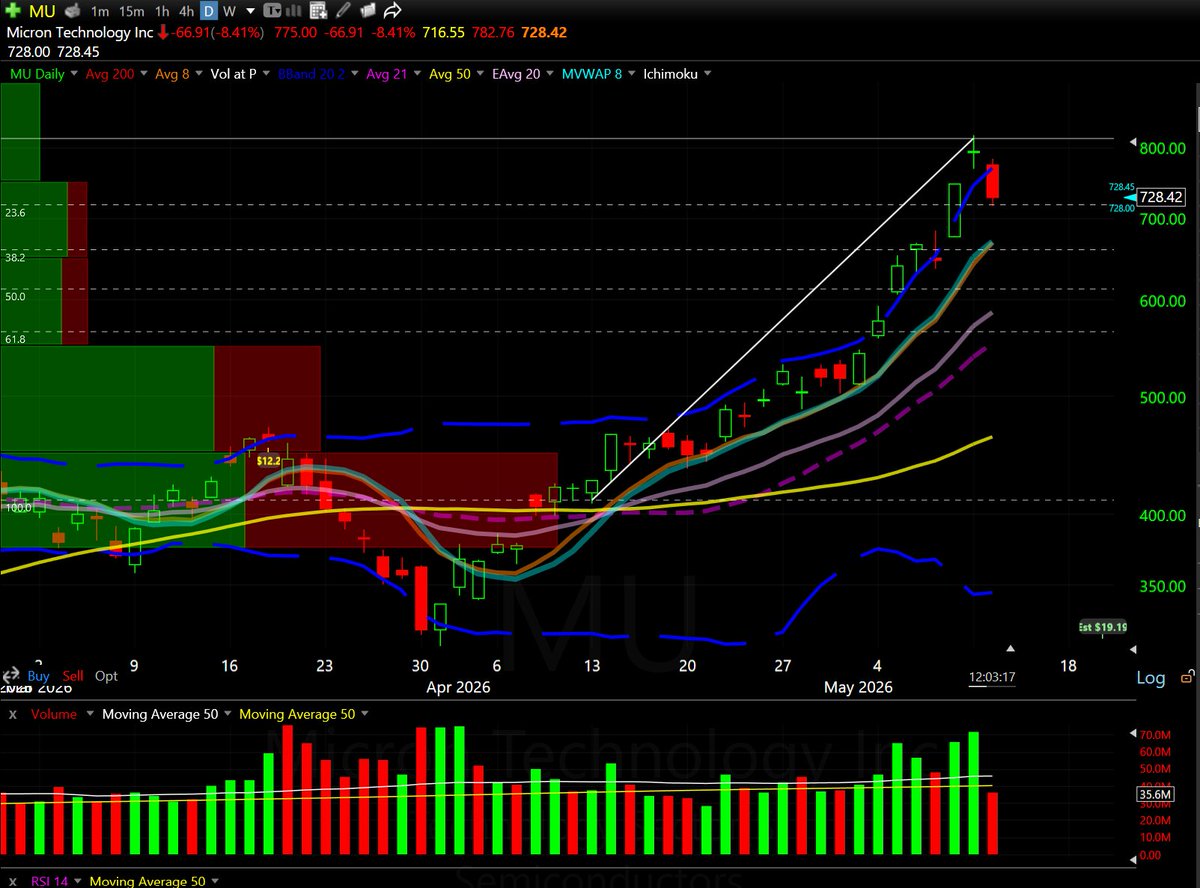Click the bar chart style icon
This screenshot has height=888, width=1200.
[x=296, y=11]
